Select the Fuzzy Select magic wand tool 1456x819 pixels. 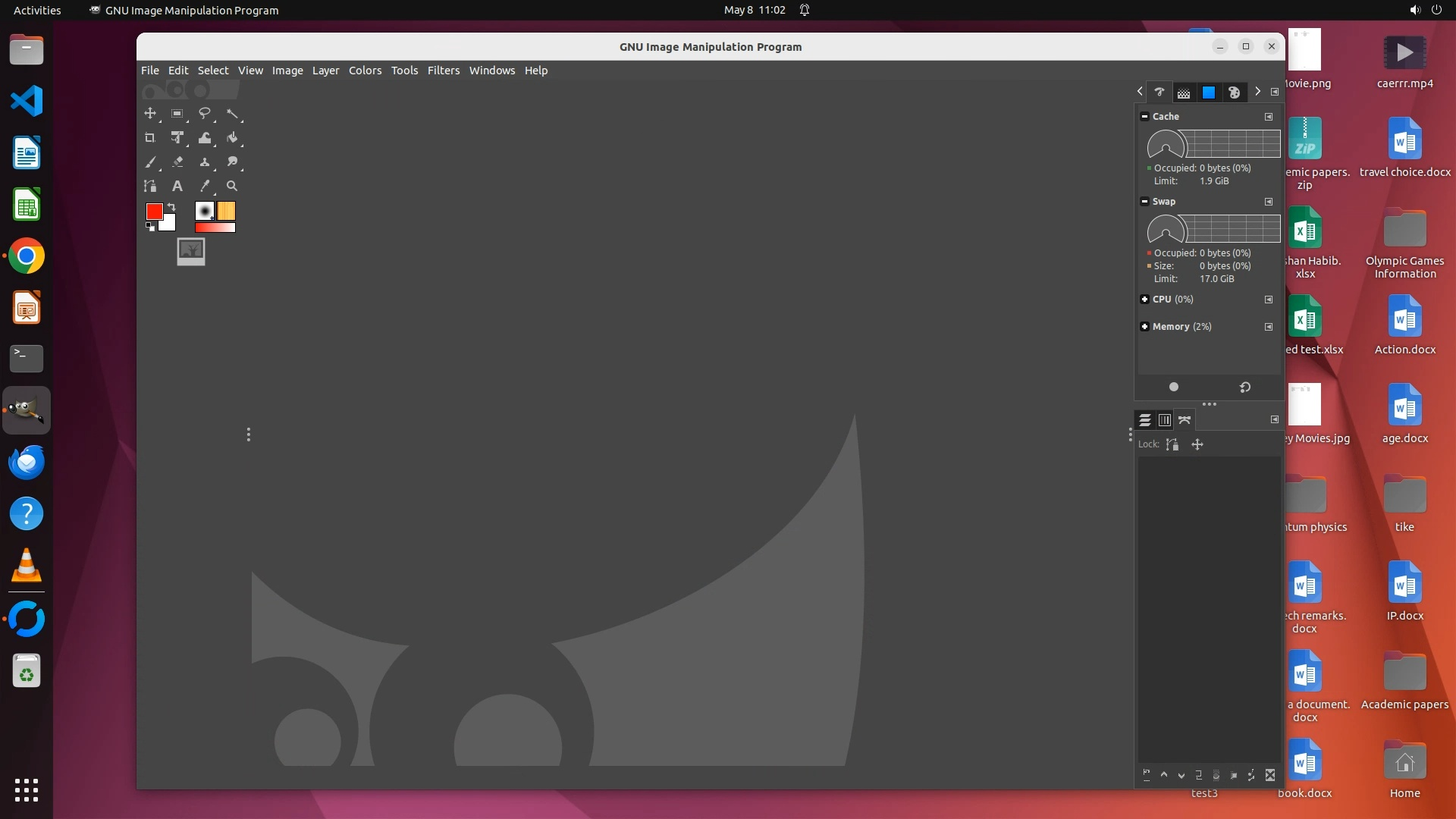[232, 114]
